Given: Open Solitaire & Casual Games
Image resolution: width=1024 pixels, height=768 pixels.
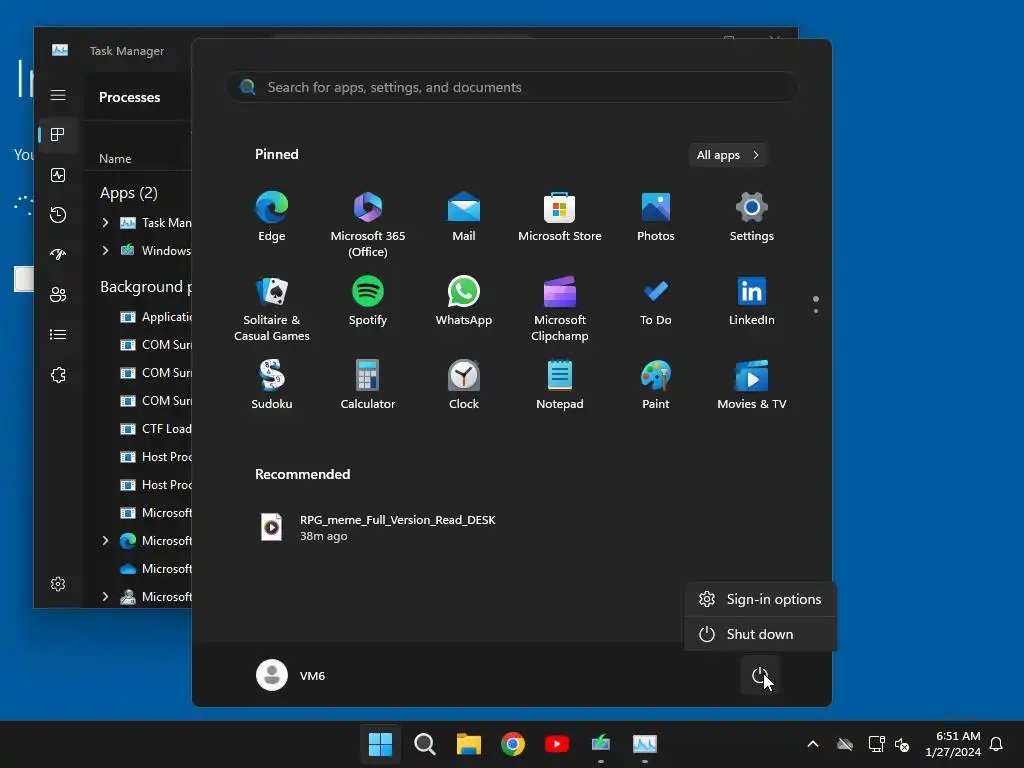Looking at the screenshot, I should pos(272,308).
